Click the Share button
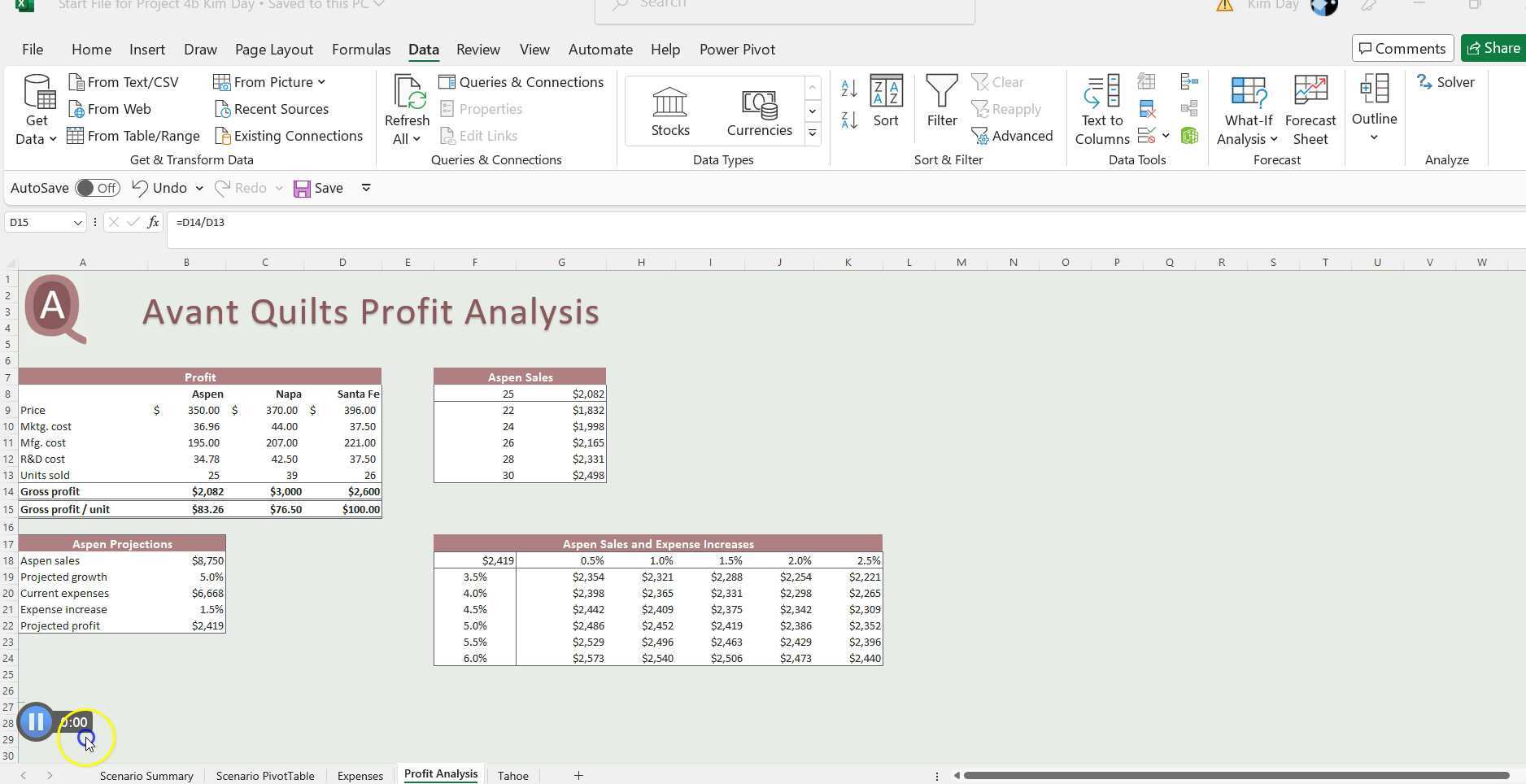The image size is (1526, 784). [1497, 48]
